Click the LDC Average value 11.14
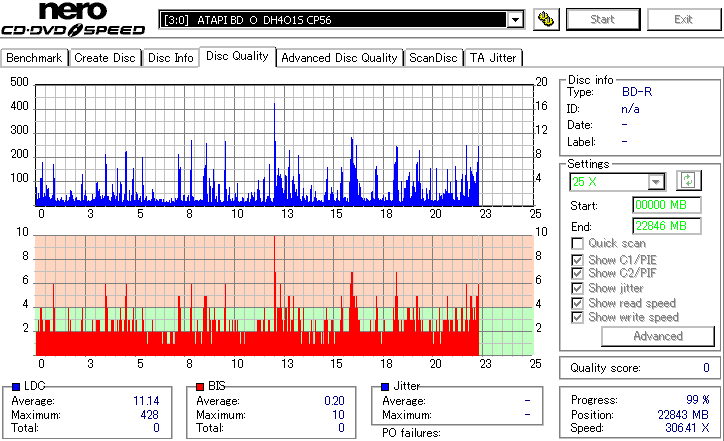724x441 pixels. tap(146, 401)
